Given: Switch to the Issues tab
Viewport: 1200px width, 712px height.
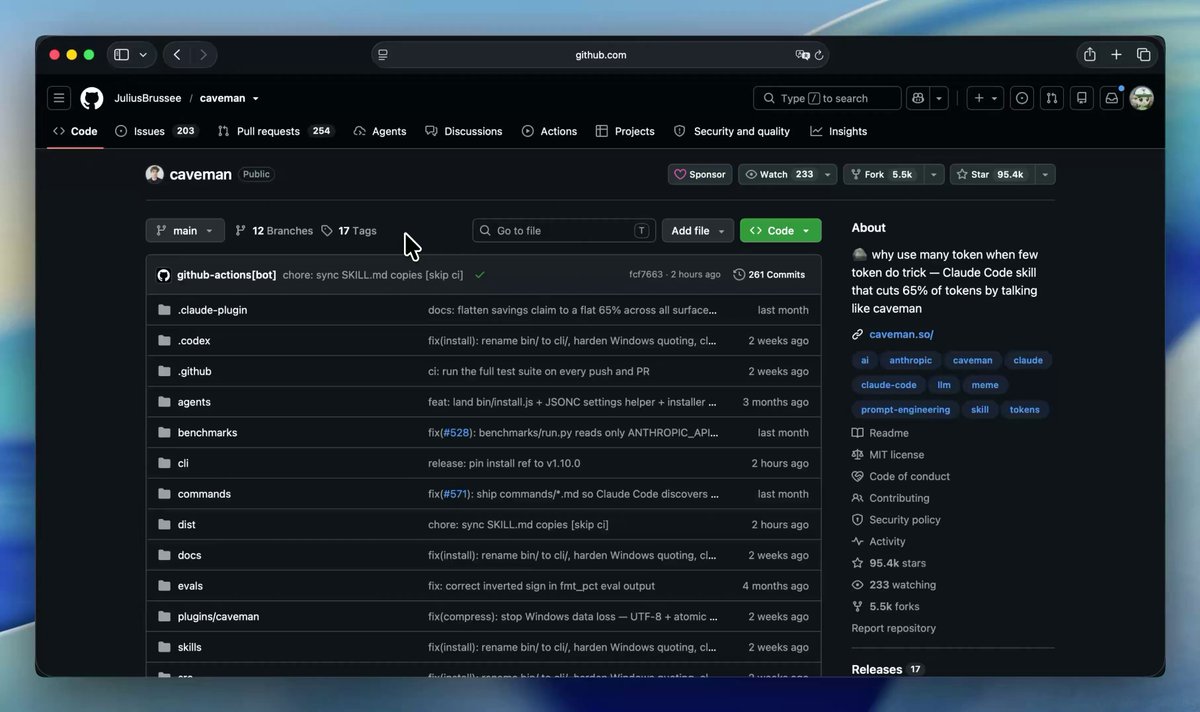Looking at the screenshot, I should pyautogui.click(x=156, y=131).
